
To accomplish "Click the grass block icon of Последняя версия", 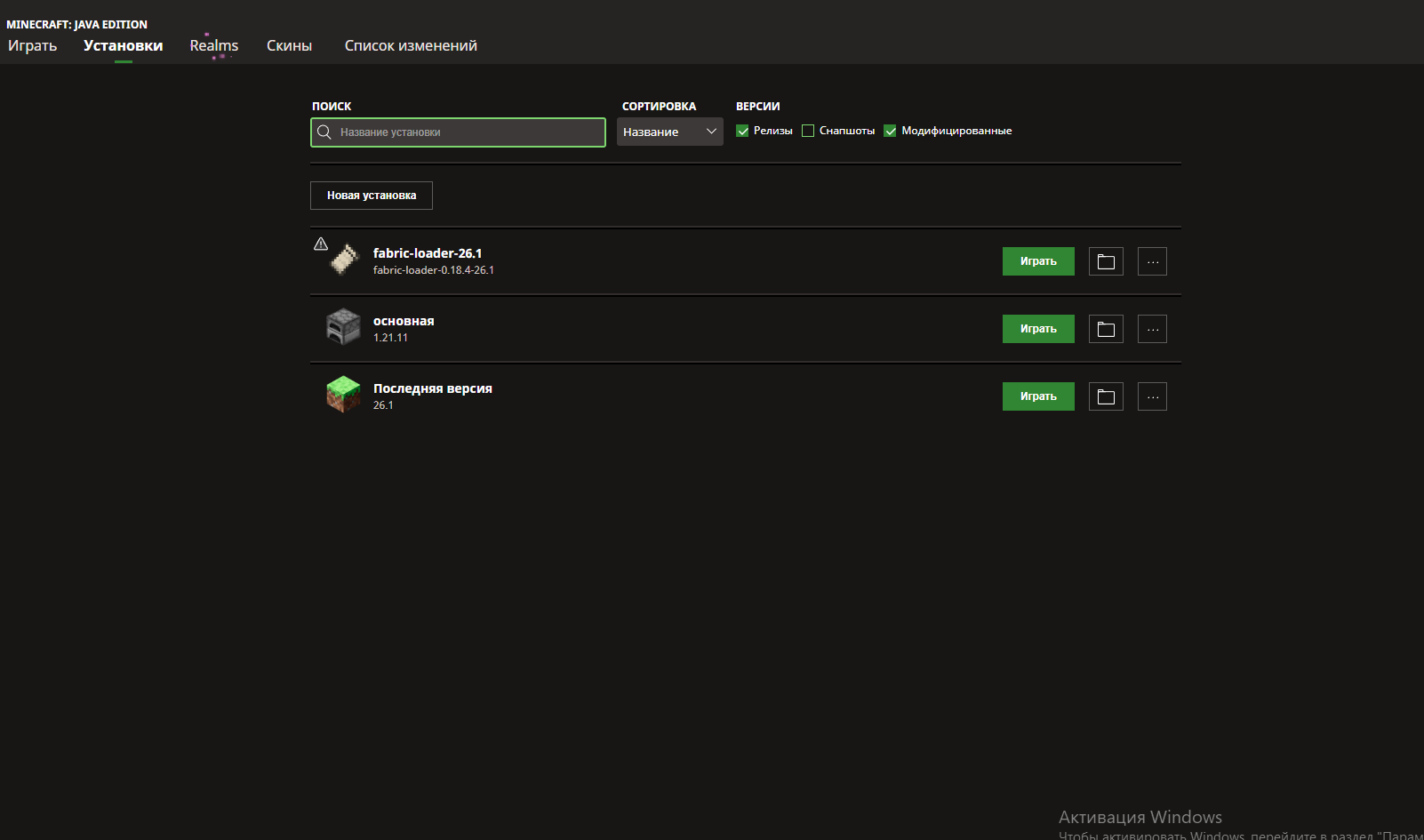I will click(x=343, y=395).
